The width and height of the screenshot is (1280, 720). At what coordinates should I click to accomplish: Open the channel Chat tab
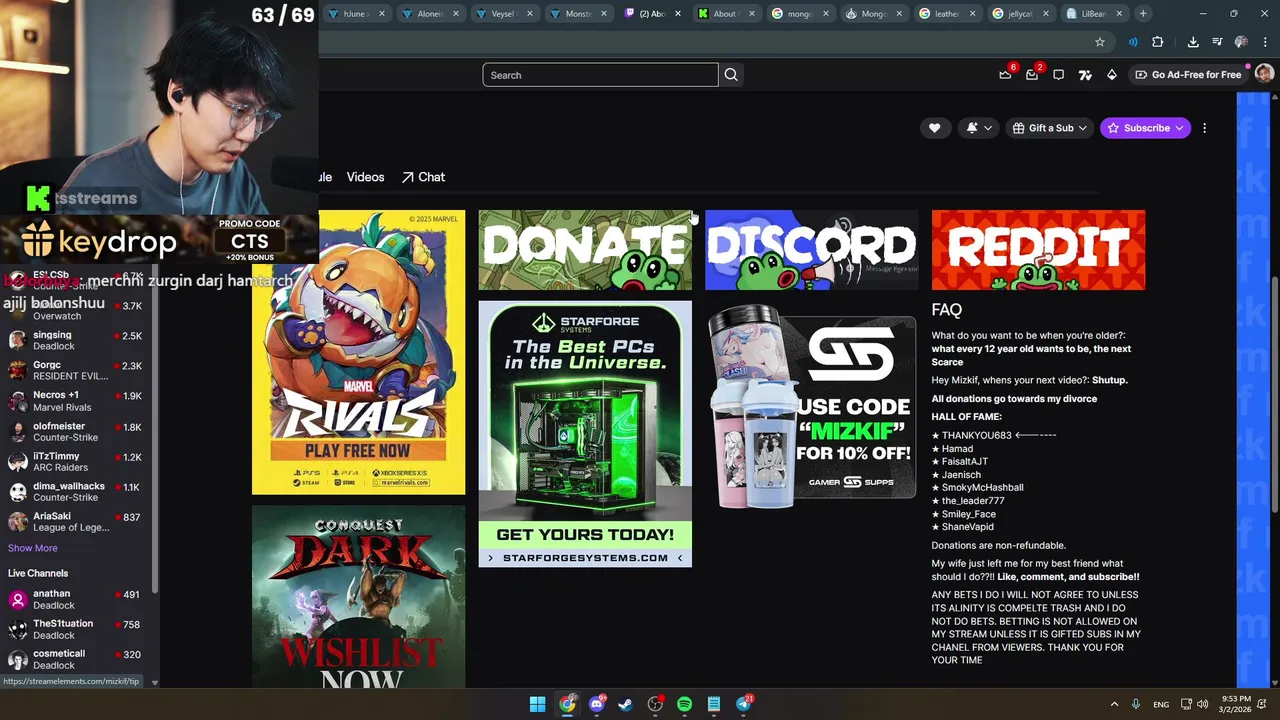423,177
